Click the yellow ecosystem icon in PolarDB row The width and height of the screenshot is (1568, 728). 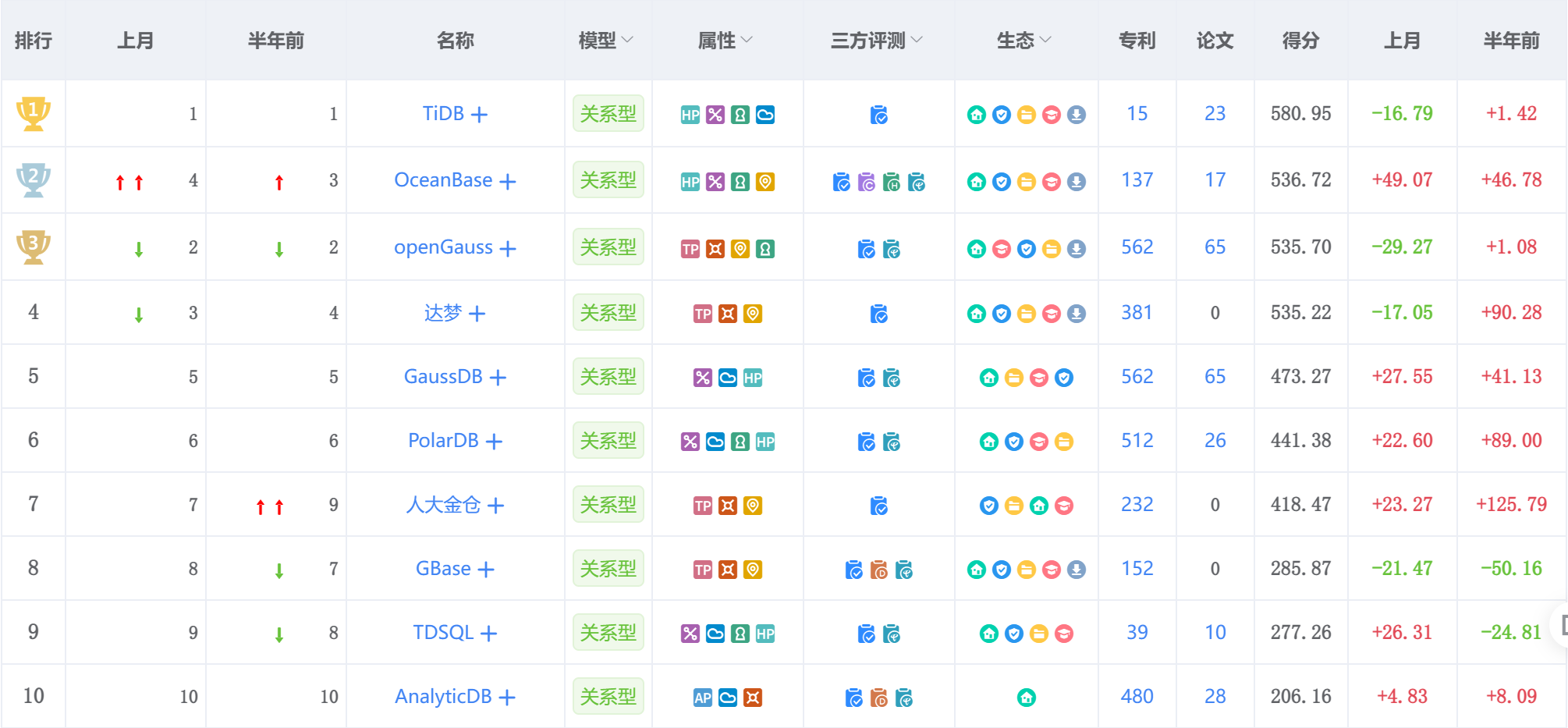pyautogui.click(x=1064, y=442)
